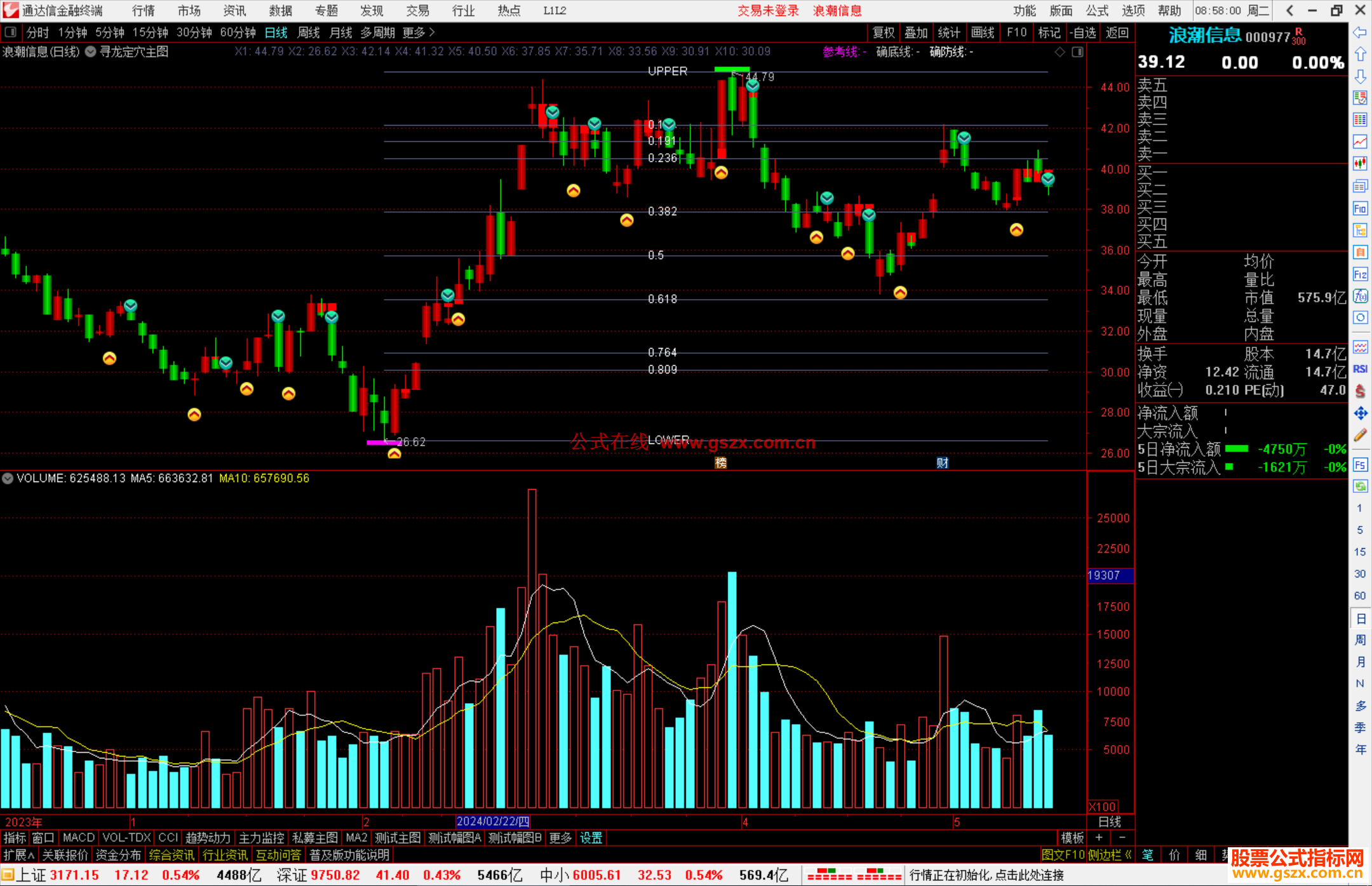Switch to the MACD indicator tab
Screen dimensions: 1372x886
(x=78, y=838)
